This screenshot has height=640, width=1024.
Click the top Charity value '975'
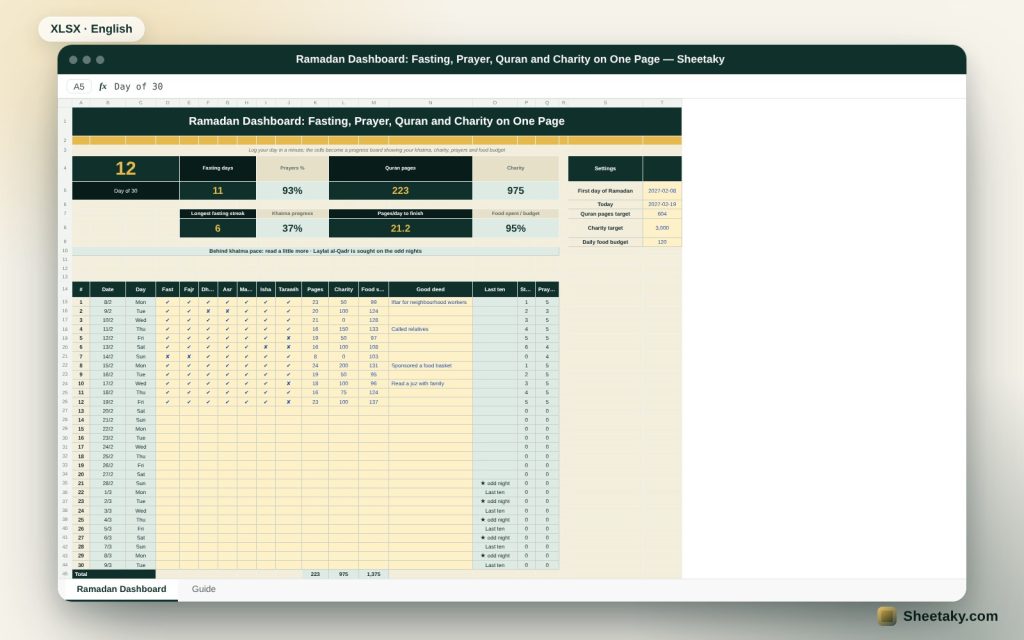(515, 191)
